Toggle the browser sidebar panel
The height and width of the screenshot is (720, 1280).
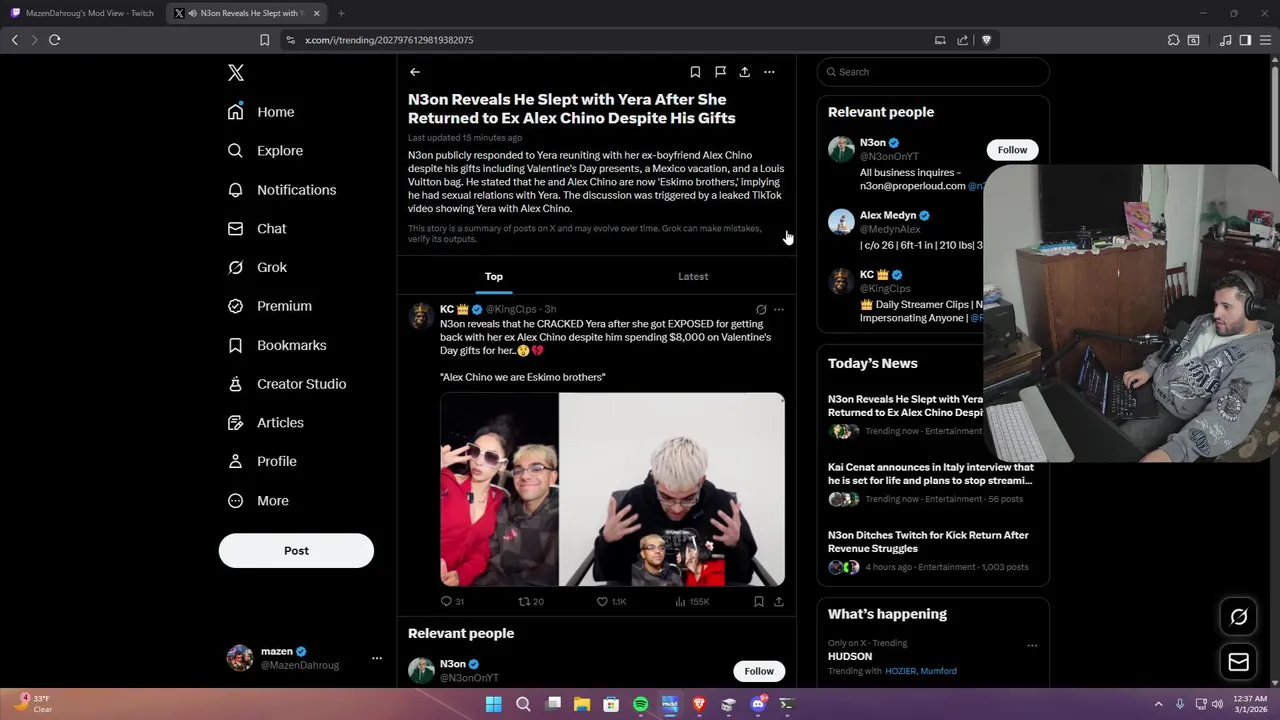[x=1245, y=40]
